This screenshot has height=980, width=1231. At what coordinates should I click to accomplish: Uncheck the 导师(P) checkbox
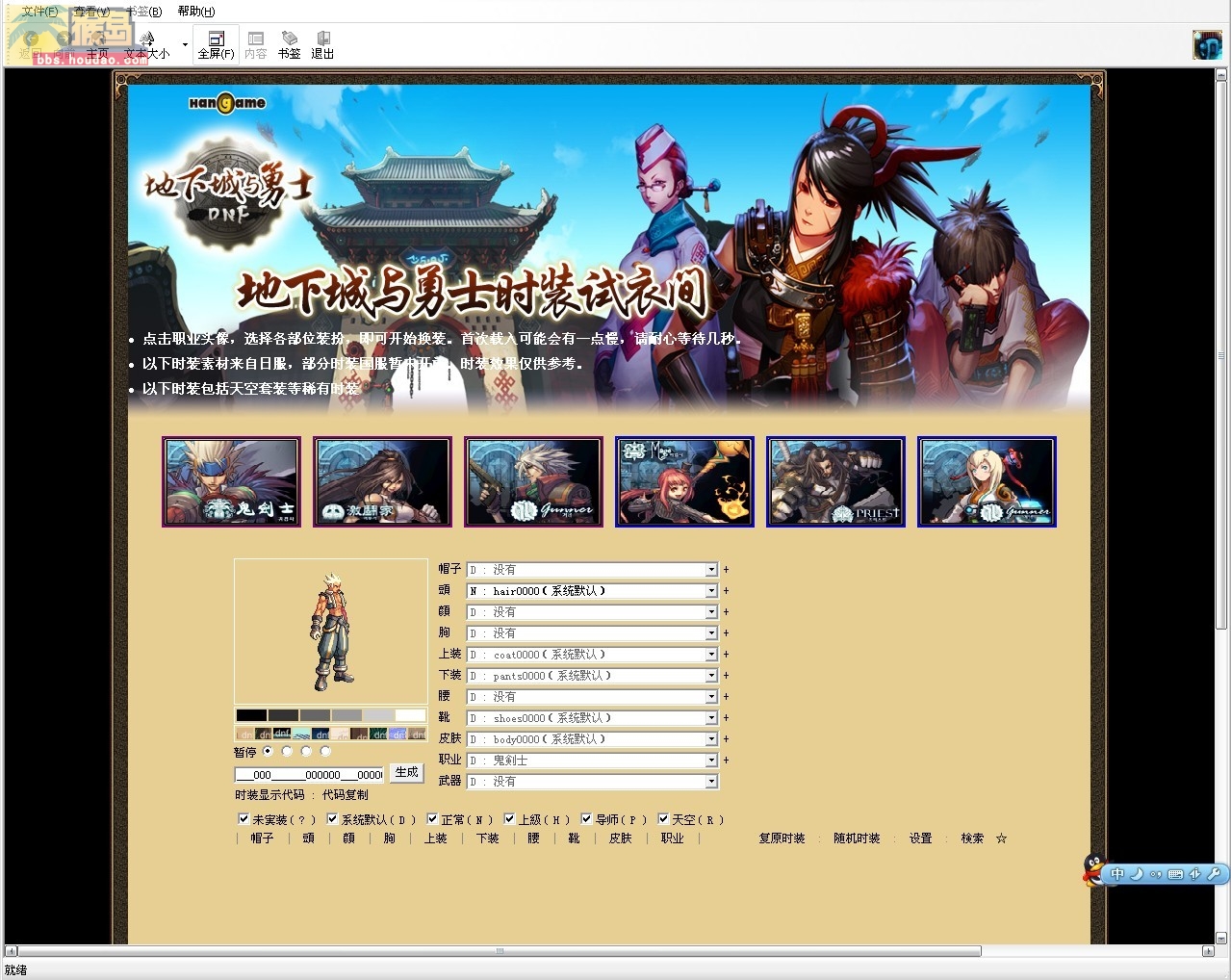pos(586,819)
